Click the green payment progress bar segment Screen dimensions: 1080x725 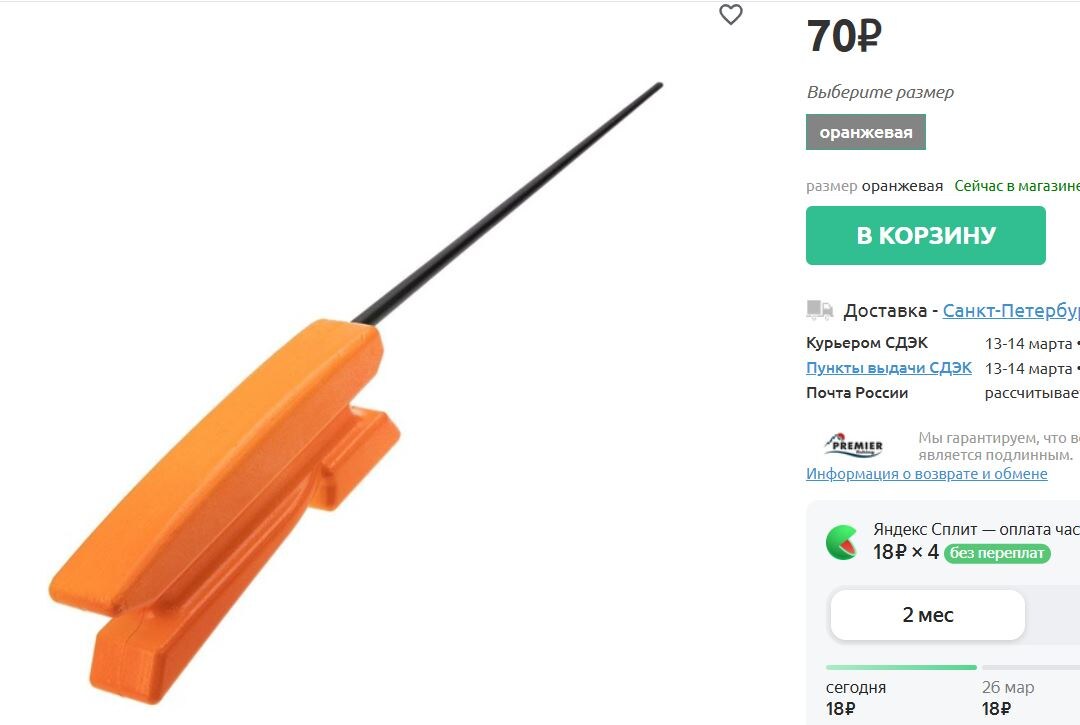[x=901, y=667]
